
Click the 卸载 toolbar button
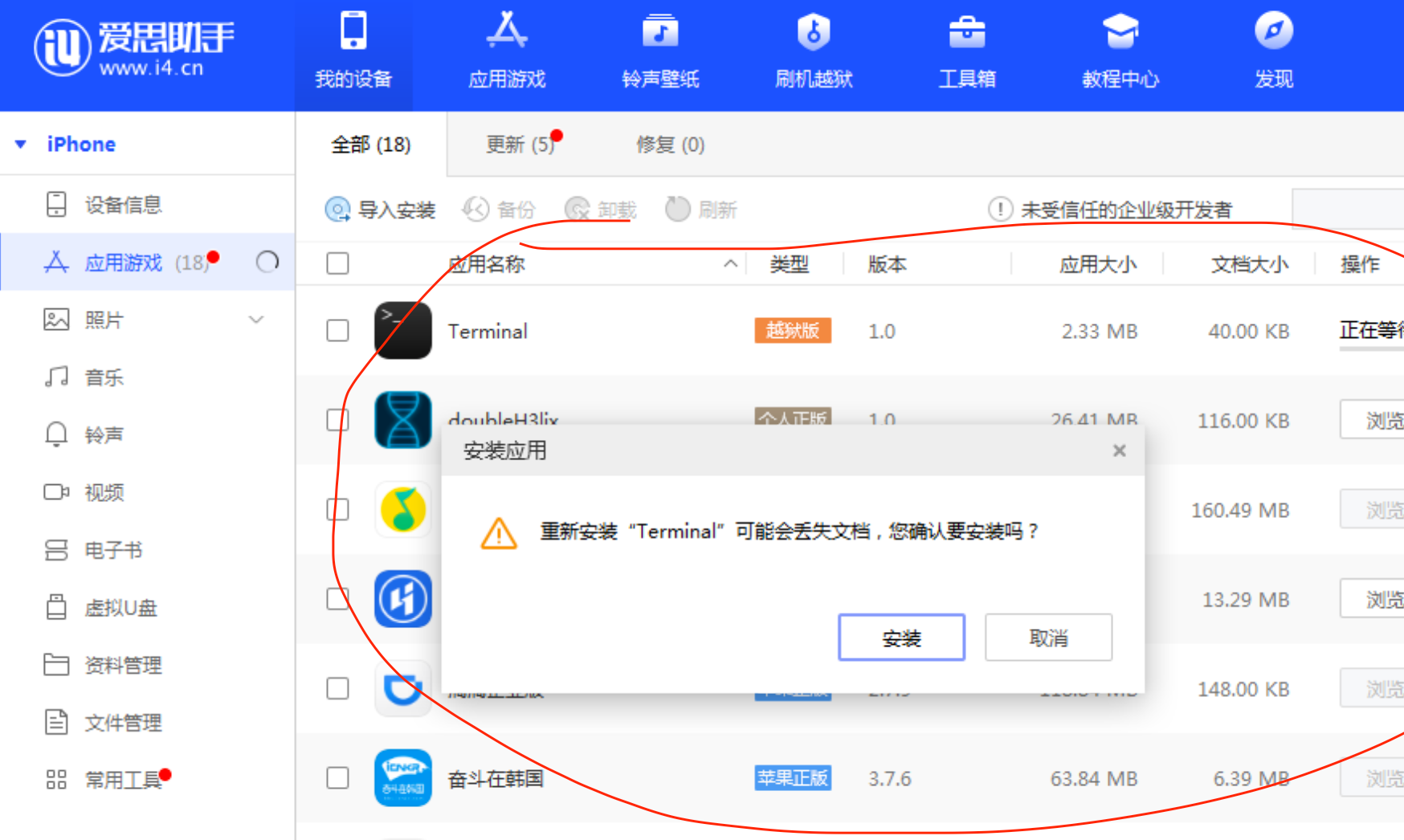point(600,210)
